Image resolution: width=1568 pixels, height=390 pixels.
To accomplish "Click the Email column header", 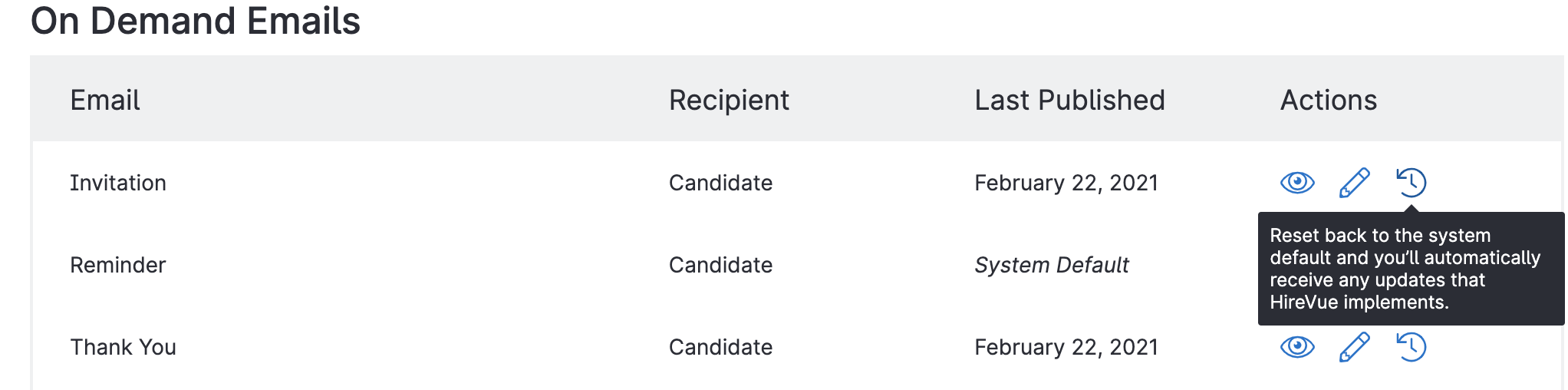I will pos(105,101).
